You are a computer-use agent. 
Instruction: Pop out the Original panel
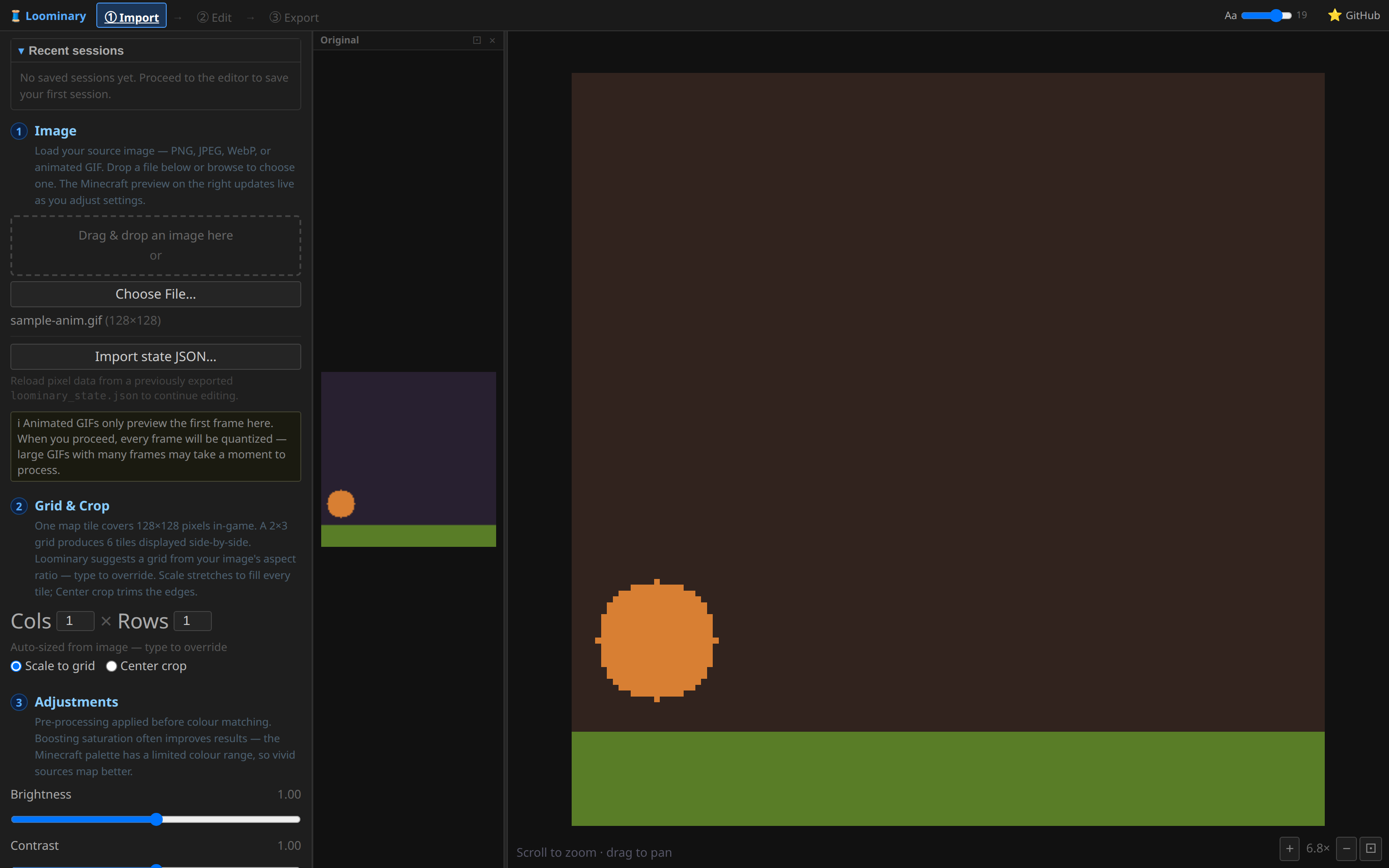coord(477,40)
